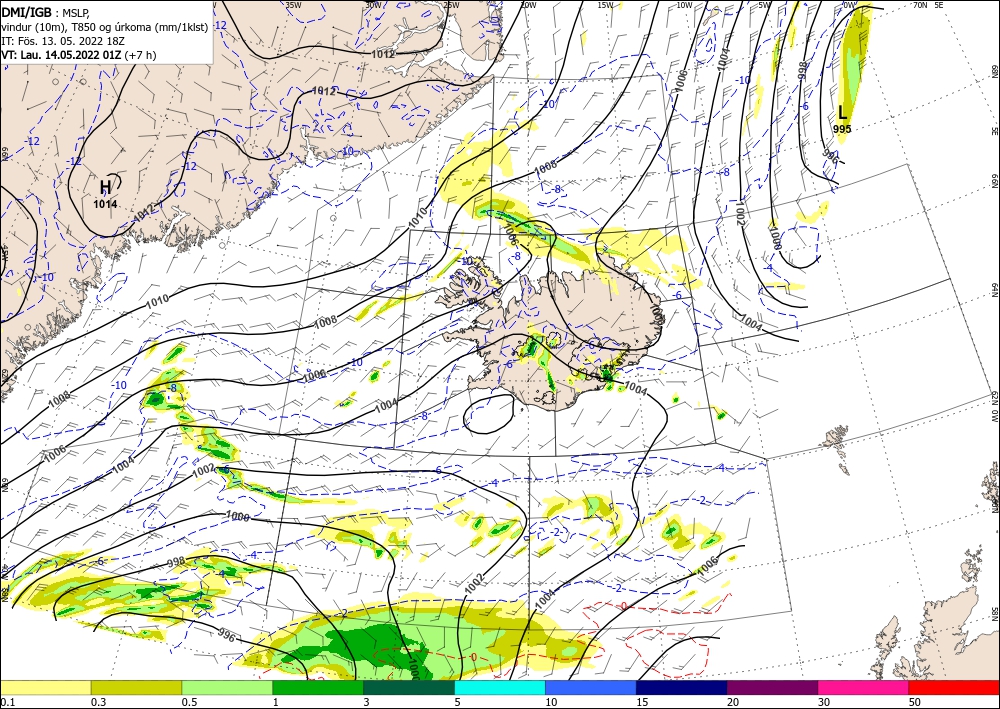Click the yellow 0.1–0.3 mm legend swatch
The height and width of the screenshot is (709, 1000).
[x=45, y=687]
